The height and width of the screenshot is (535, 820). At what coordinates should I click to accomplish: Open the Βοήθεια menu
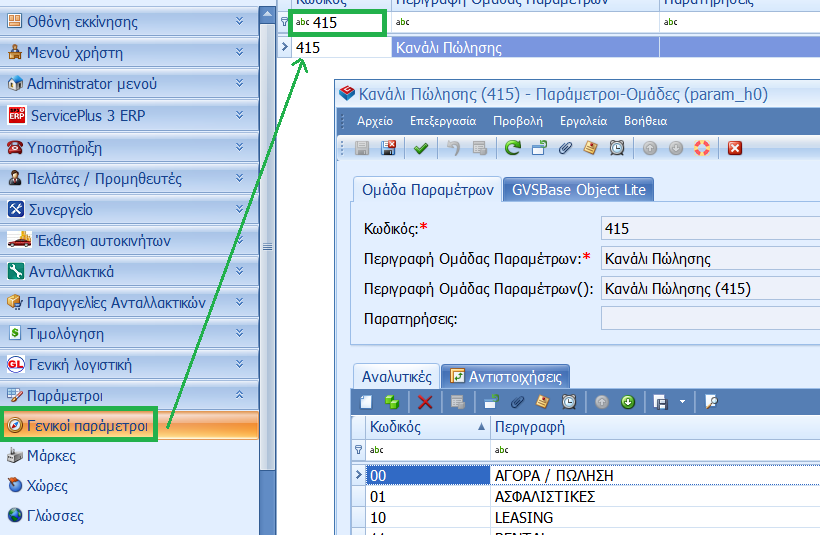click(645, 121)
